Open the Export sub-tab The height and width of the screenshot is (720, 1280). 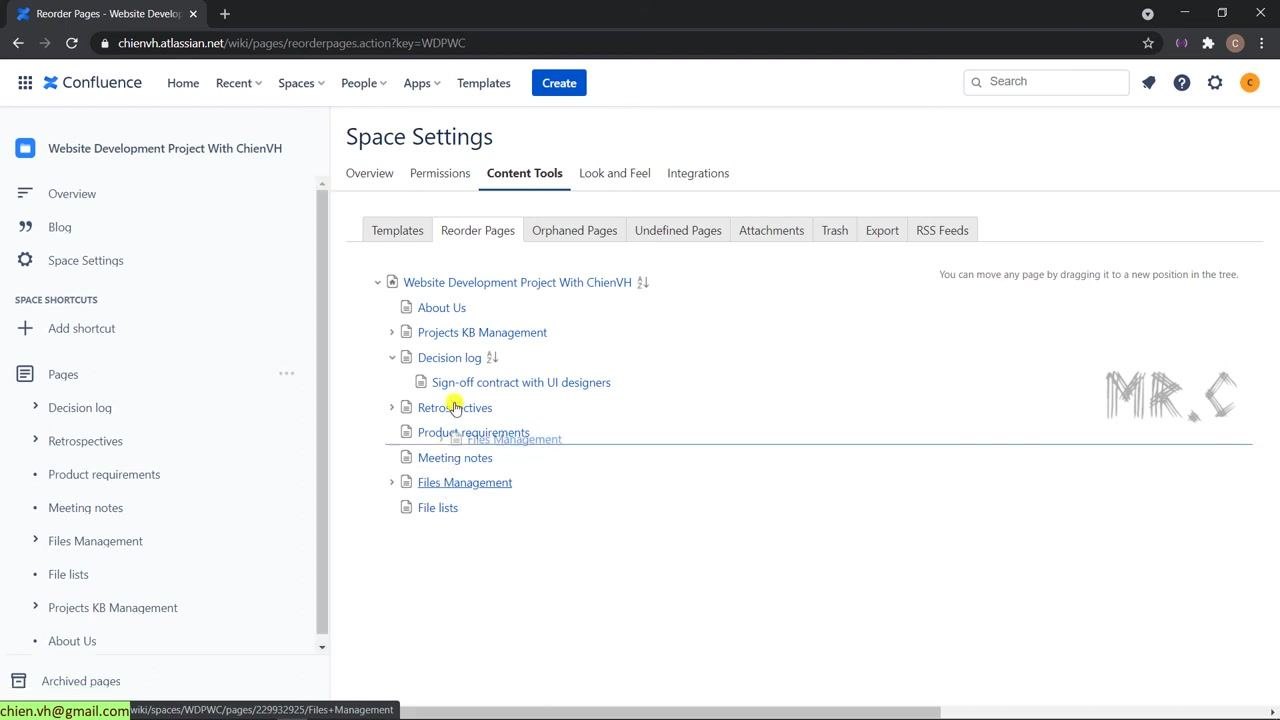(882, 230)
